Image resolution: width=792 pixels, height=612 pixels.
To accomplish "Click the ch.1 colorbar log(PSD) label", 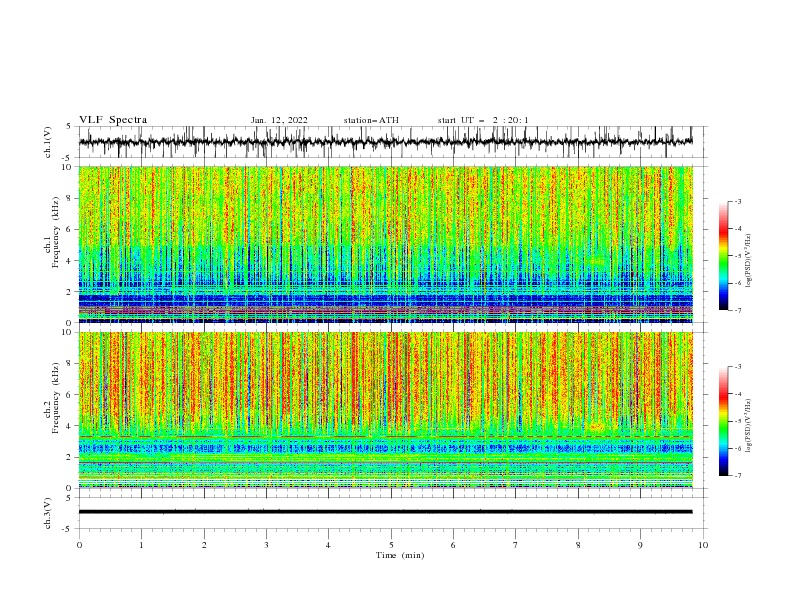I will [x=749, y=261].
